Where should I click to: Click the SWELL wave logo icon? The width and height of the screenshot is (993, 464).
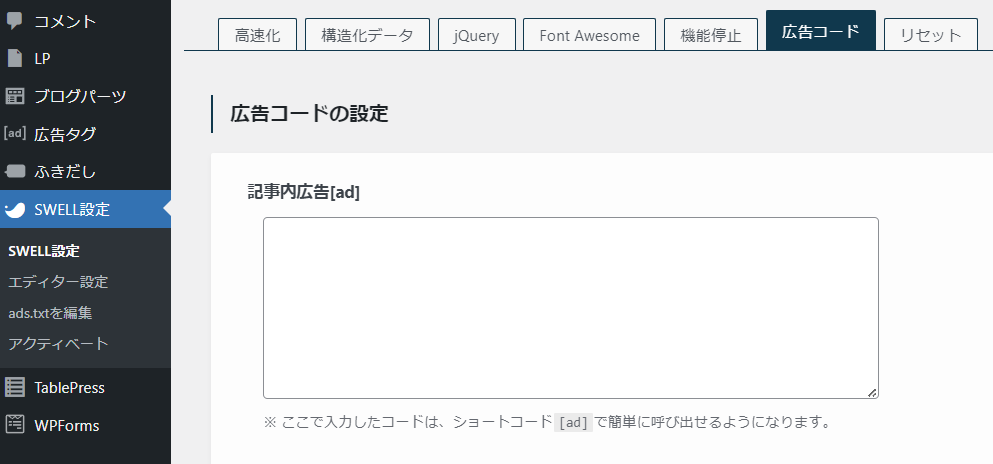point(15,210)
